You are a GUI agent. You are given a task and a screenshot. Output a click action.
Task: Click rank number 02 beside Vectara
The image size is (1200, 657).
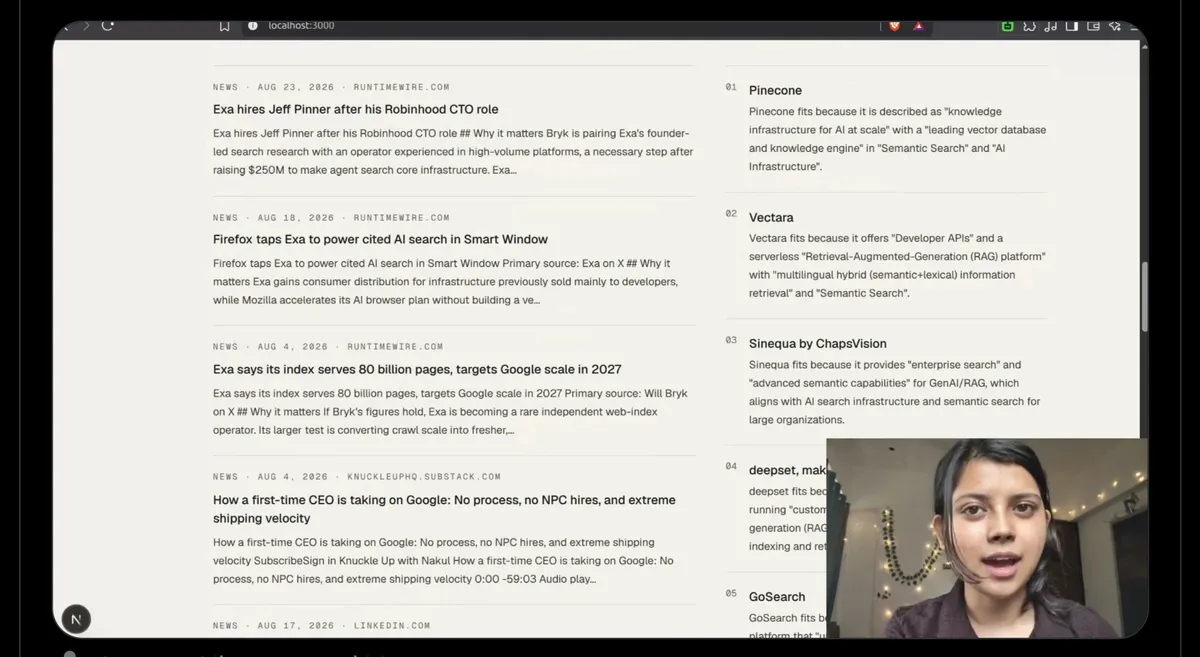click(731, 214)
